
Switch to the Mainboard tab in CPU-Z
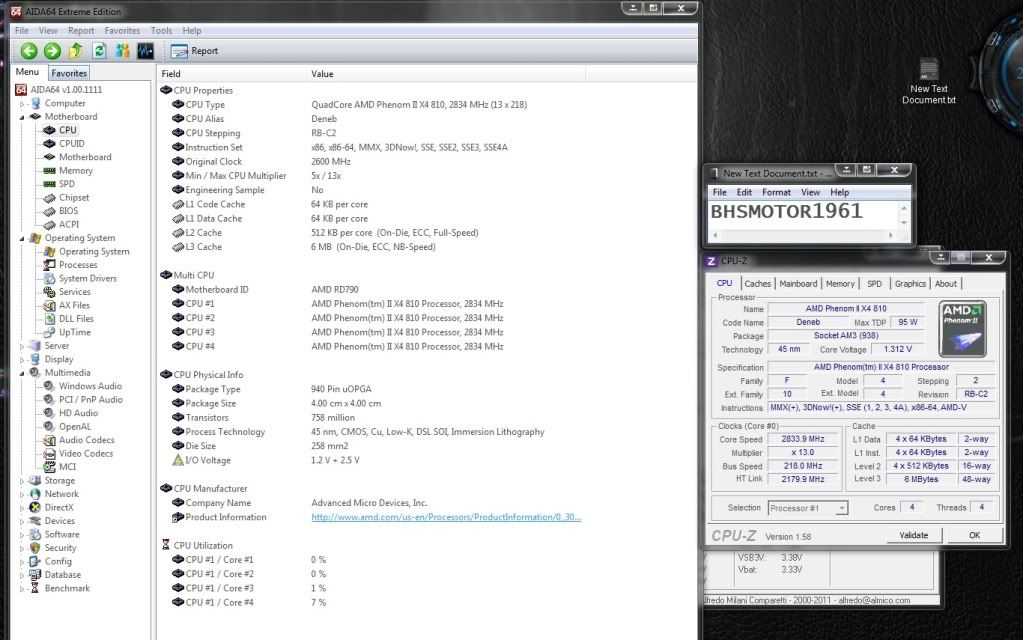point(798,284)
